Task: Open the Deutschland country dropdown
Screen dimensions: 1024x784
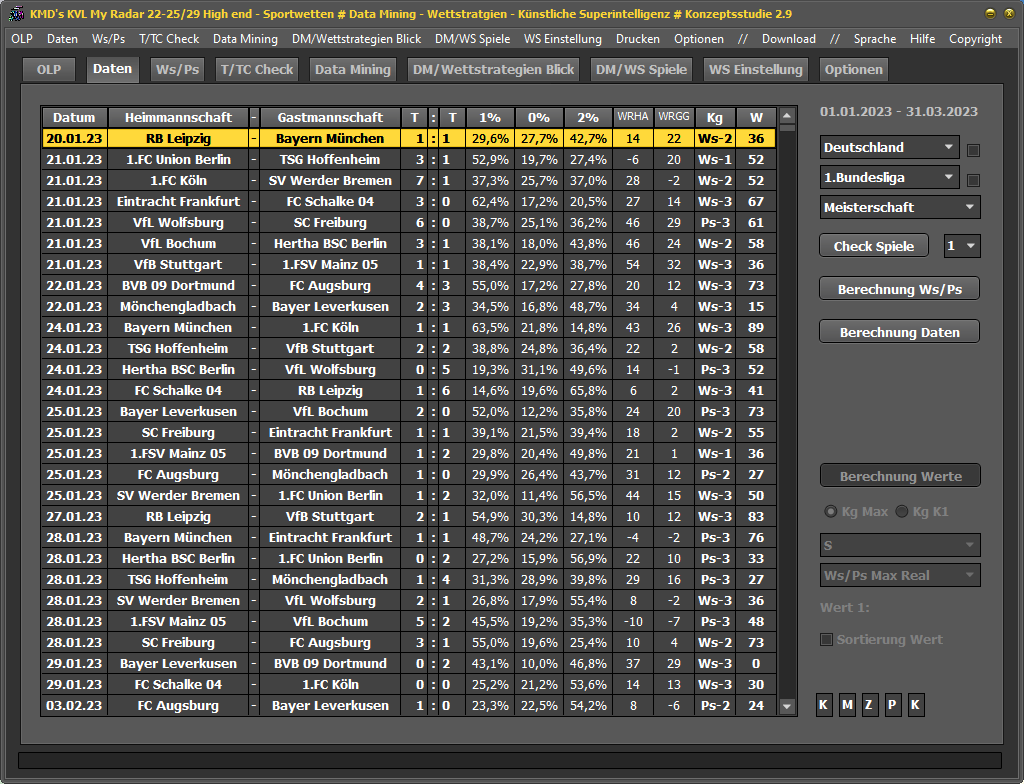Action: (x=889, y=148)
